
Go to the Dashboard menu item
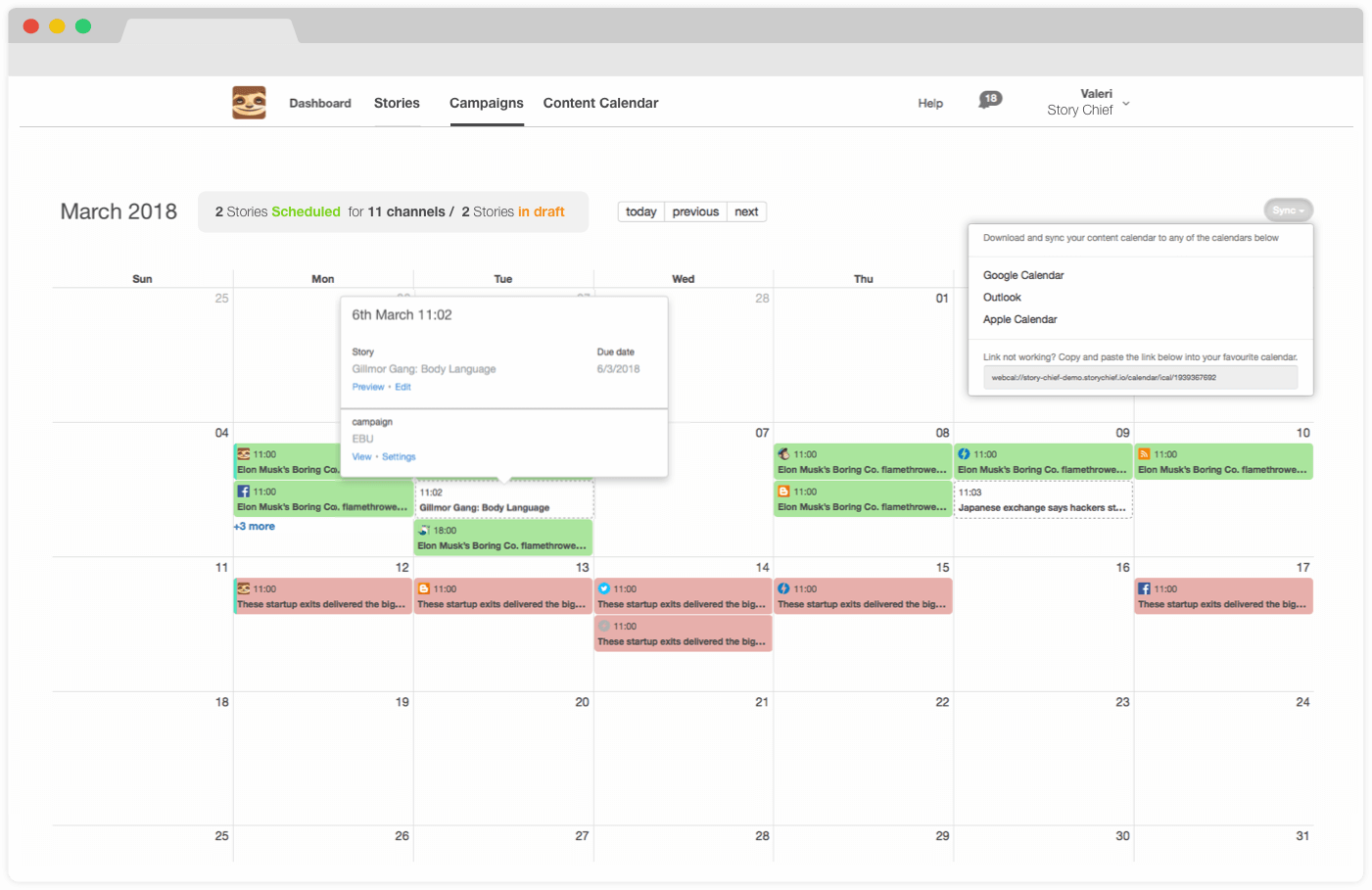pyautogui.click(x=320, y=102)
